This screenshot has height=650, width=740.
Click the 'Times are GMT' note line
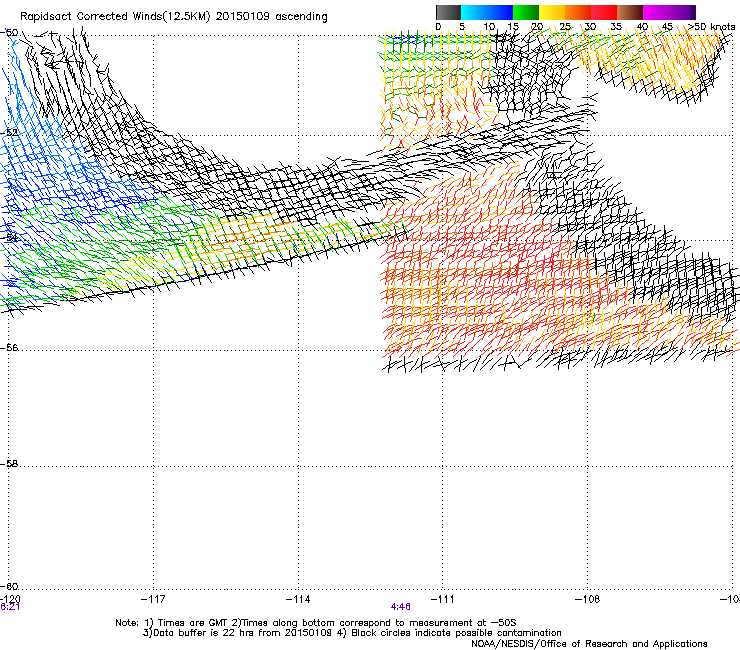316,623
